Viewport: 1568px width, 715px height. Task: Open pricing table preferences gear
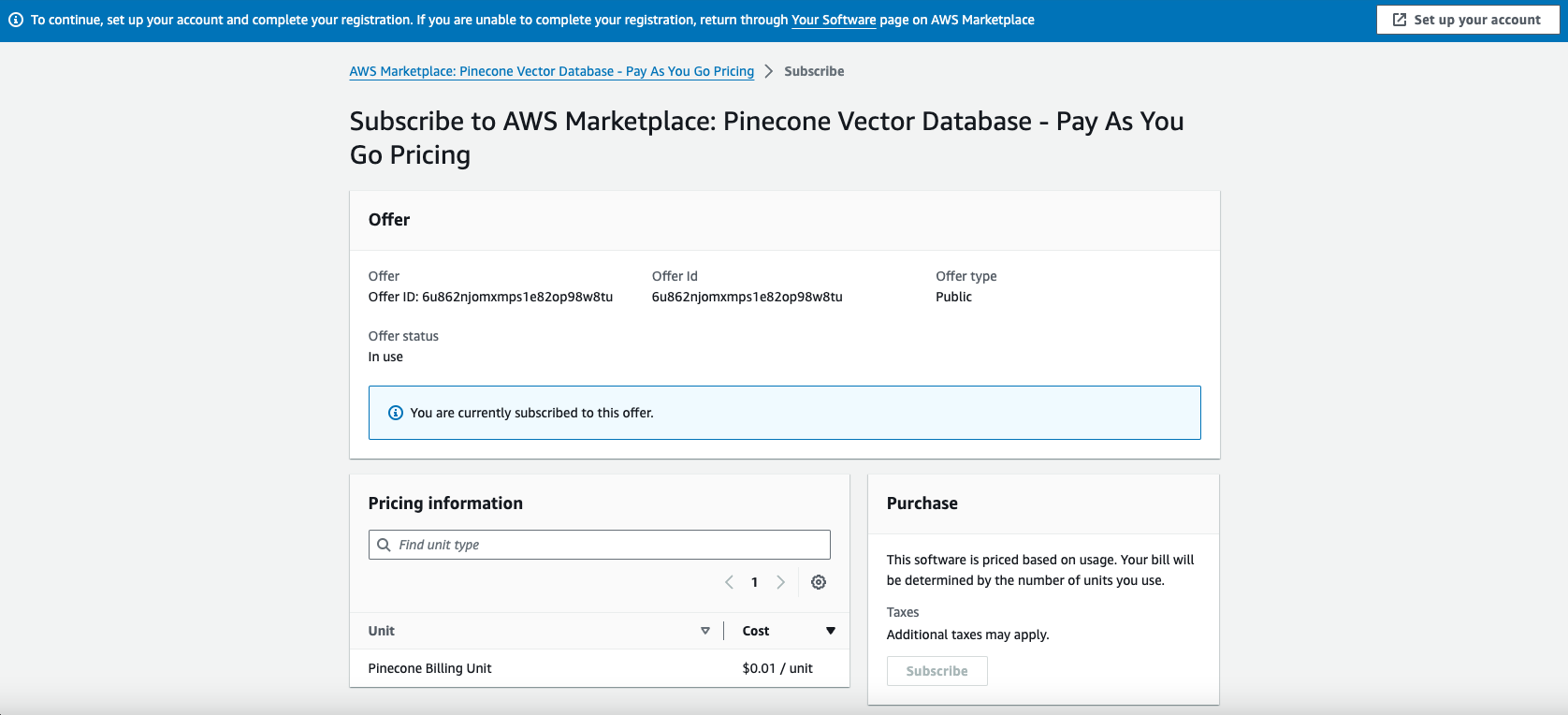tap(819, 582)
